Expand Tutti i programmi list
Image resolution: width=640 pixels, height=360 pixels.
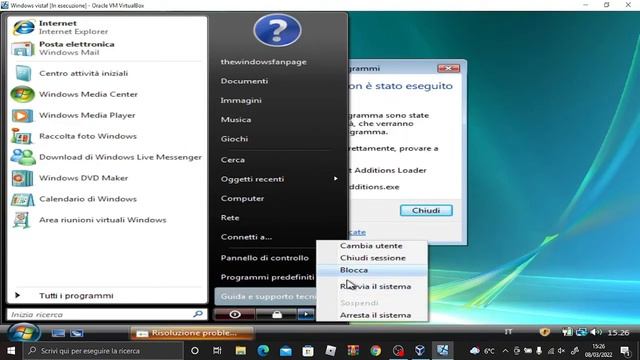[107, 296]
